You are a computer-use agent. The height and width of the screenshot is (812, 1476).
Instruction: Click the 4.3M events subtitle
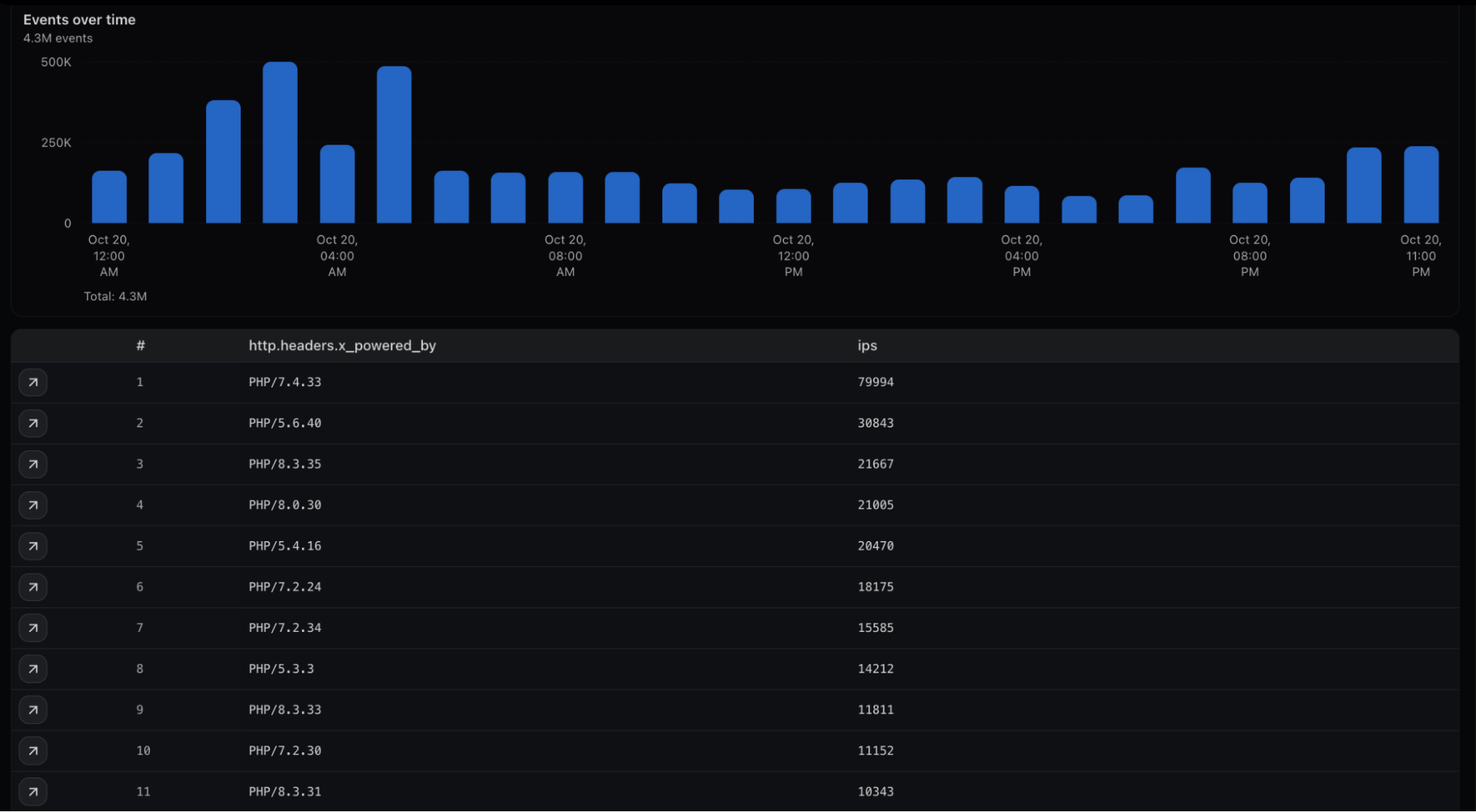[x=58, y=38]
